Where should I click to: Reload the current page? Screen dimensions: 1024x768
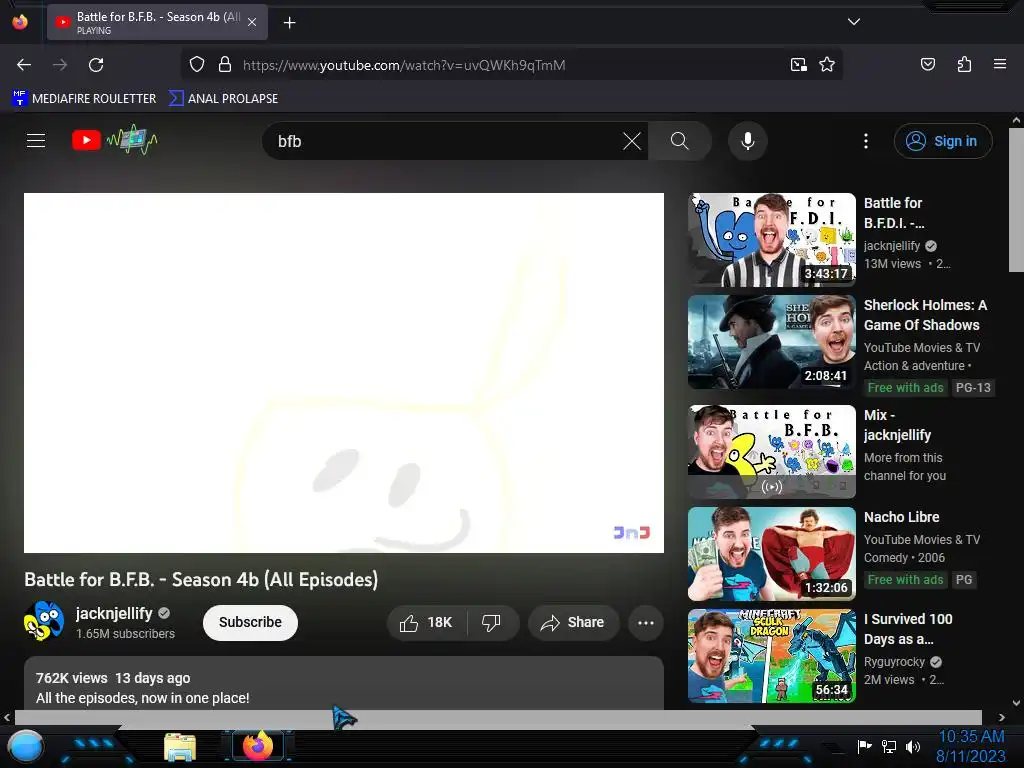(x=96, y=65)
